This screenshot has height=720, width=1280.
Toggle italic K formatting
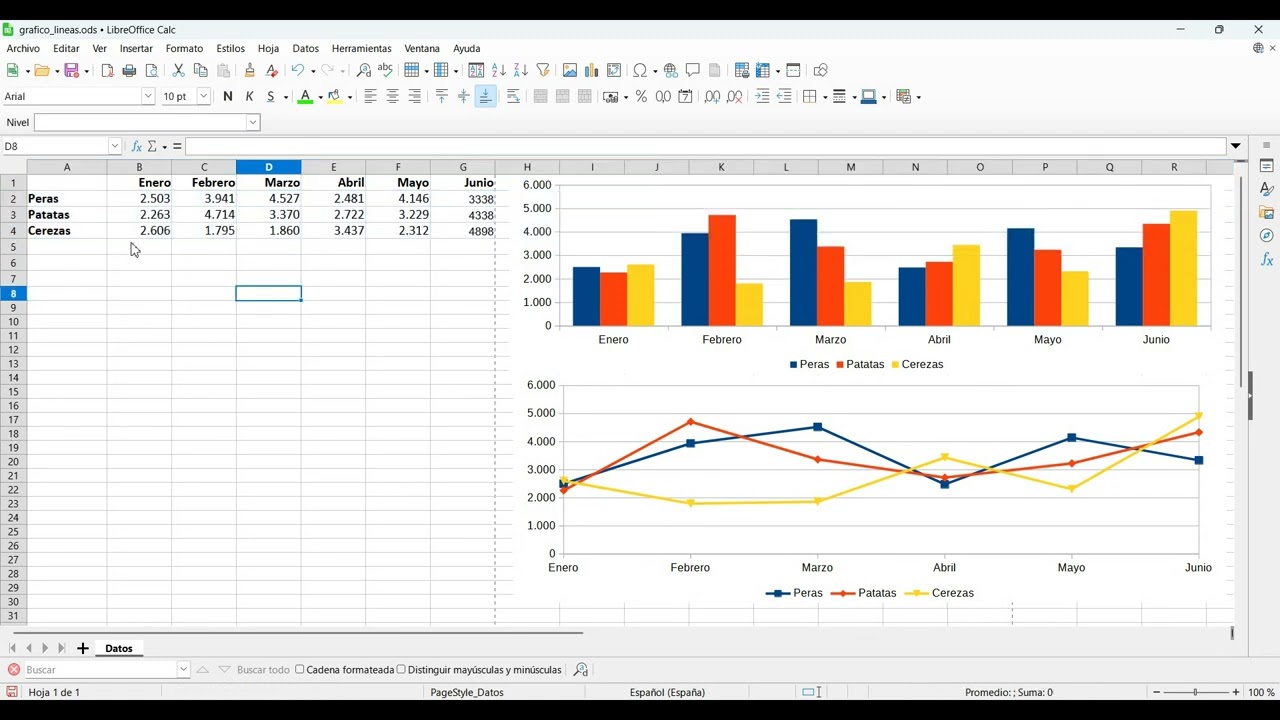[x=250, y=96]
